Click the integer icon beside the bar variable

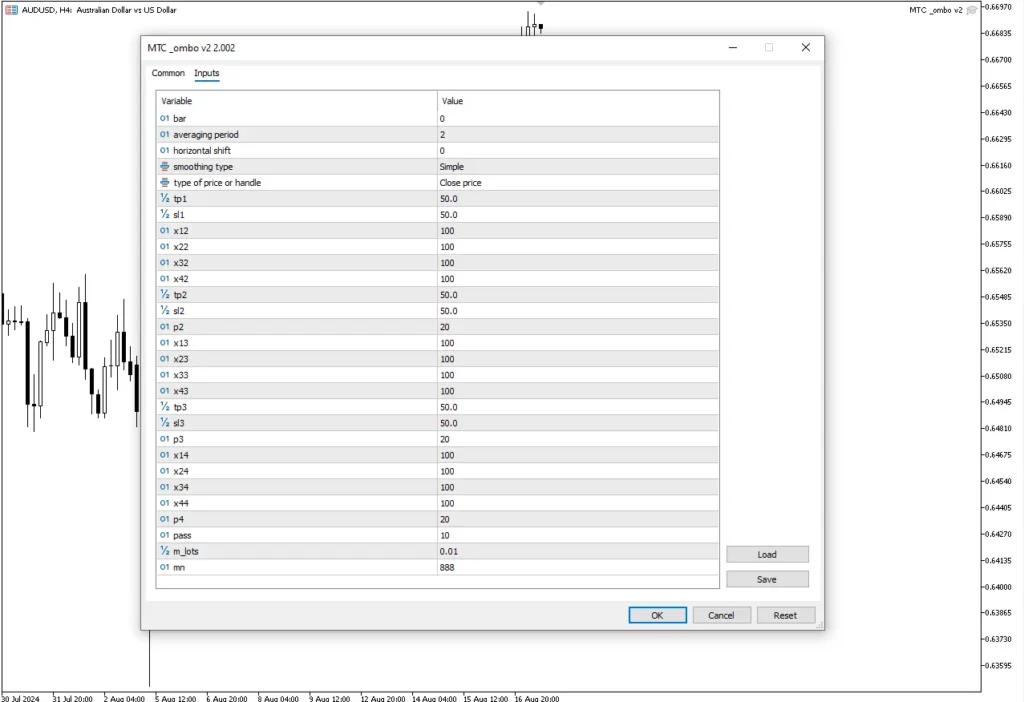click(165, 118)
